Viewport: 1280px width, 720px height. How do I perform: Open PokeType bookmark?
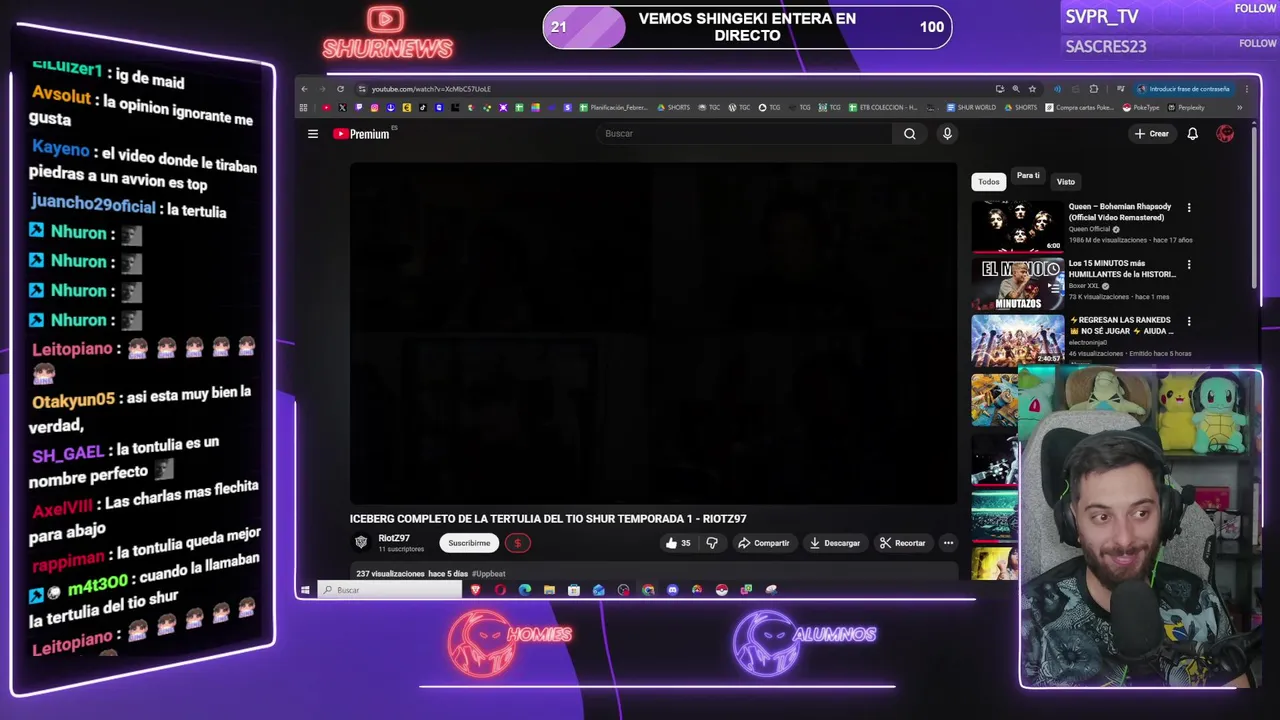(1141, 108)
